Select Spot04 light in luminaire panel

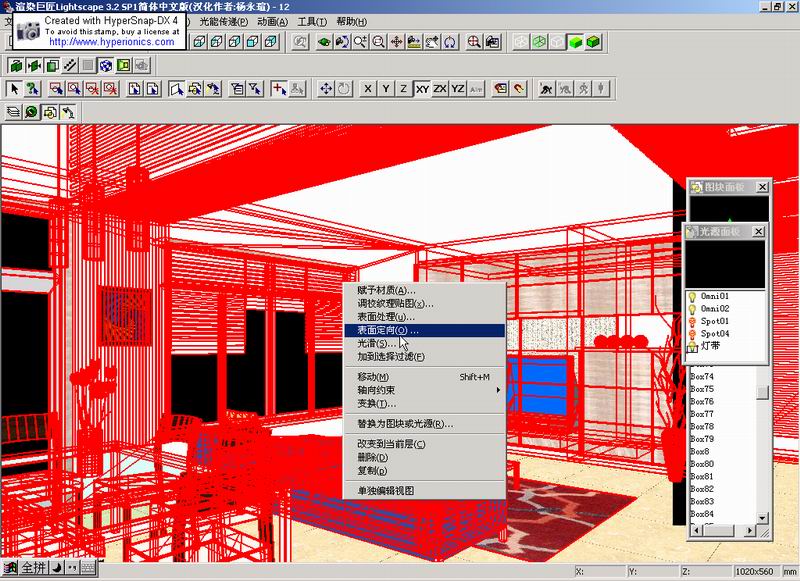pos(715,334)
